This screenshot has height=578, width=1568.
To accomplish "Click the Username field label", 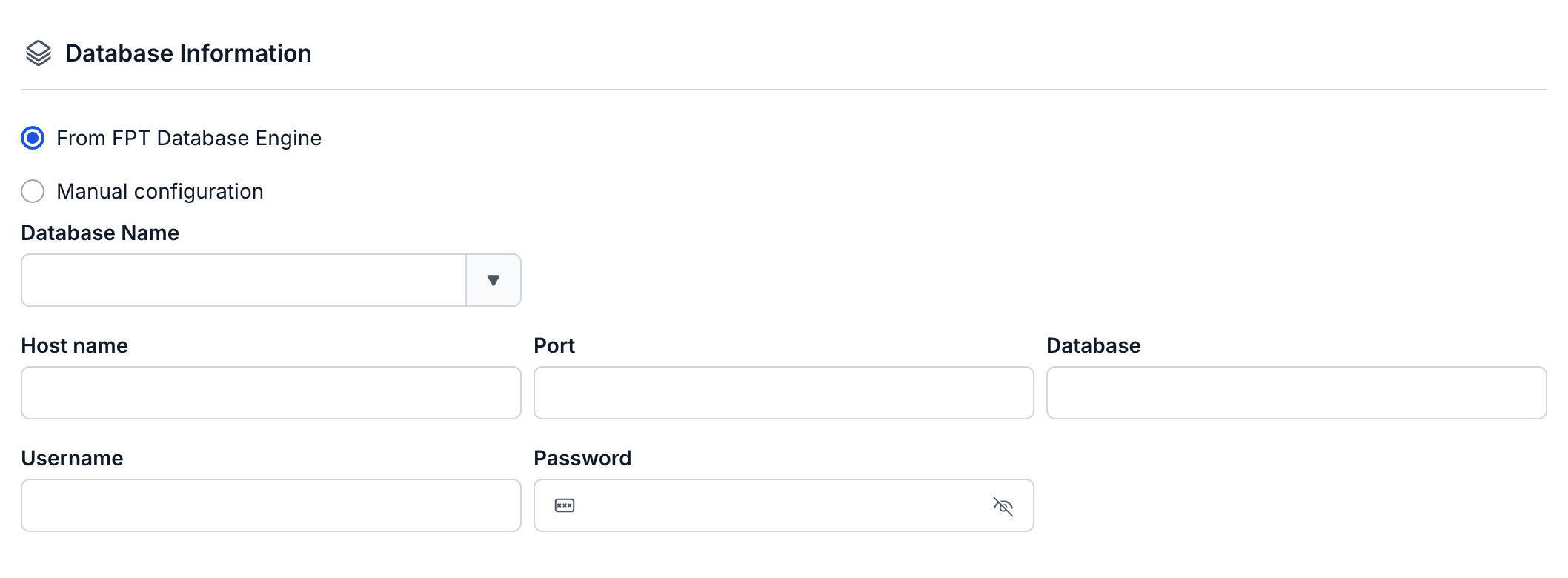I will 72,458.
